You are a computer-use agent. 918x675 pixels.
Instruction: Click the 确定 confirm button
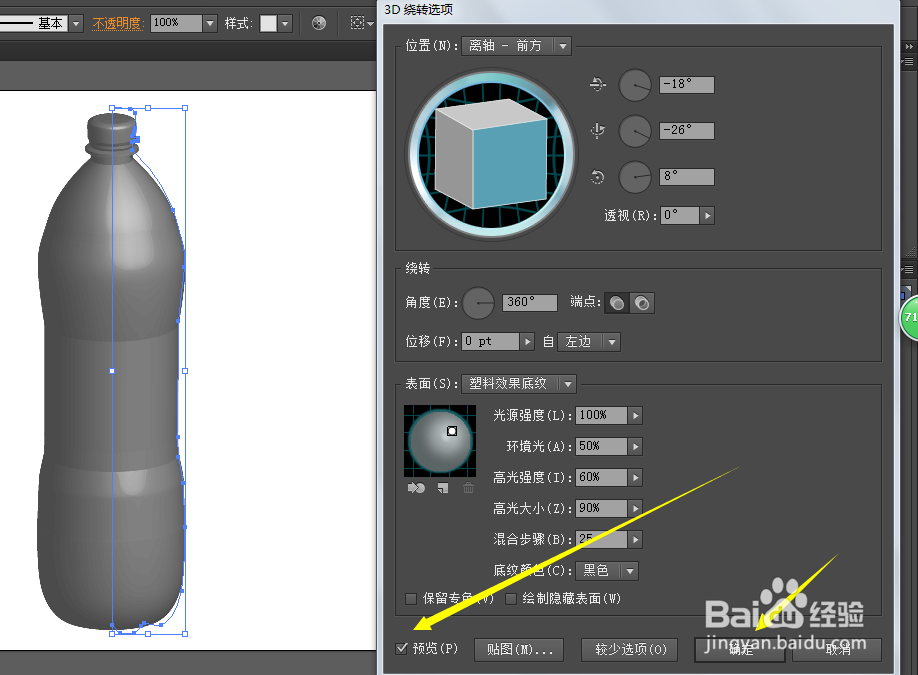pyautogui.click(x=739, y=649)
